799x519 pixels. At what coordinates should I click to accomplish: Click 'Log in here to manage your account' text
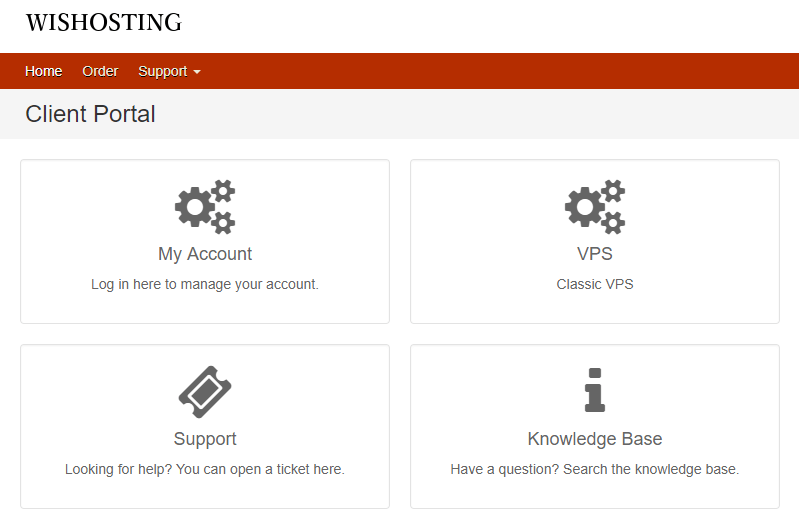pyautogui.click(x=205, y=284)
